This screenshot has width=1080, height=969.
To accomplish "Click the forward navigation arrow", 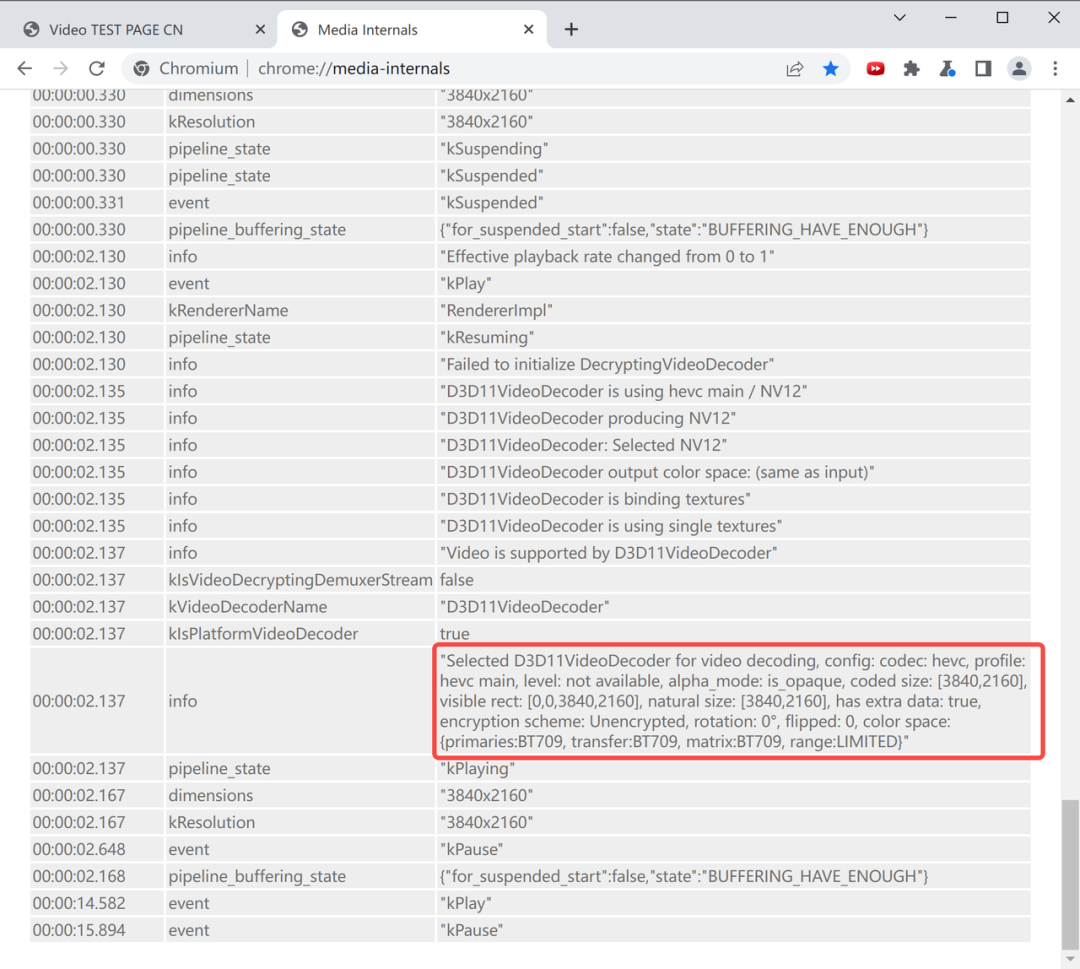I will pyautogui.click(x=61, y=69).
